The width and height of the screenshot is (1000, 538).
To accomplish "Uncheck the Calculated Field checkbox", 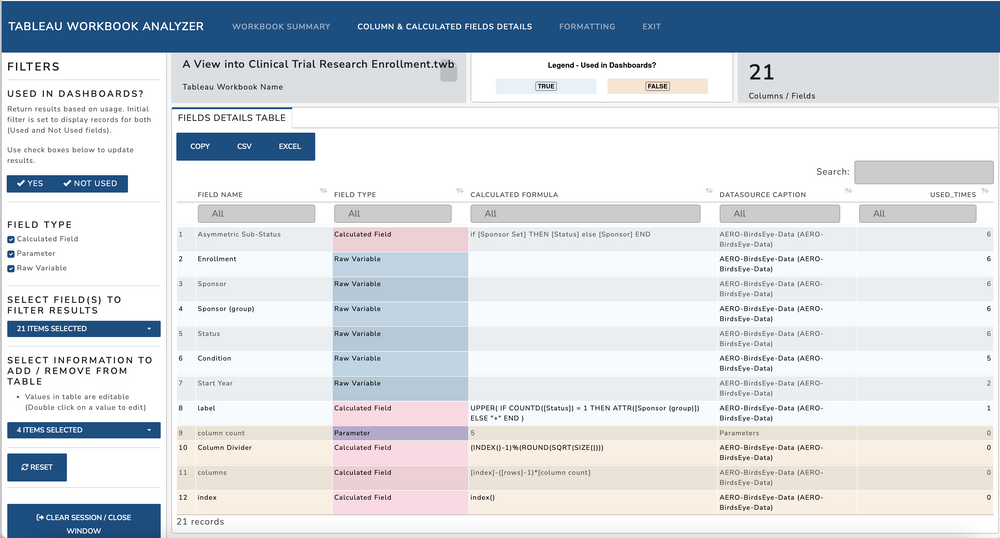I will click(x=11, y=240).
